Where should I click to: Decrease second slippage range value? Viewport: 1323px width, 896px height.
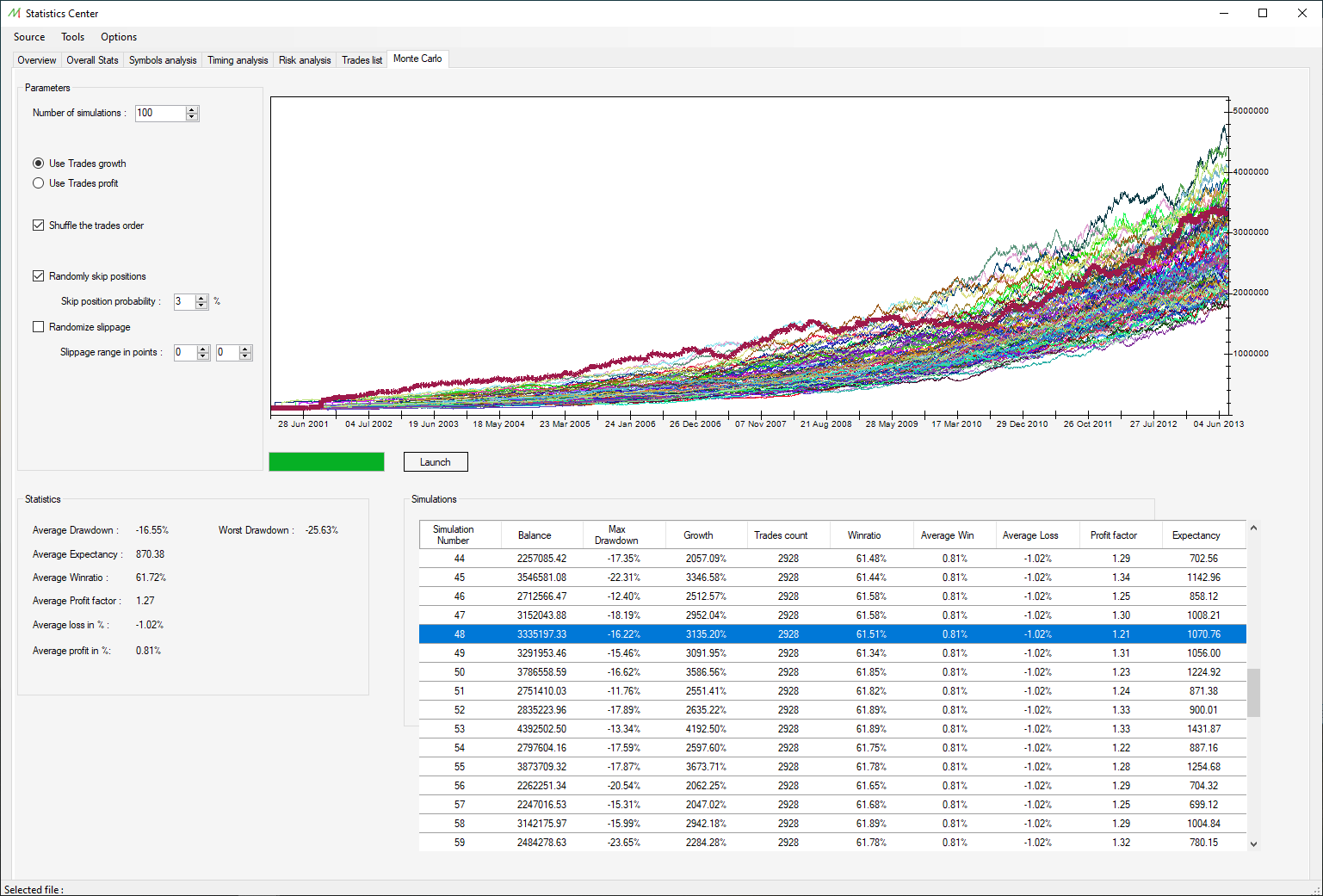pos(246,356)
